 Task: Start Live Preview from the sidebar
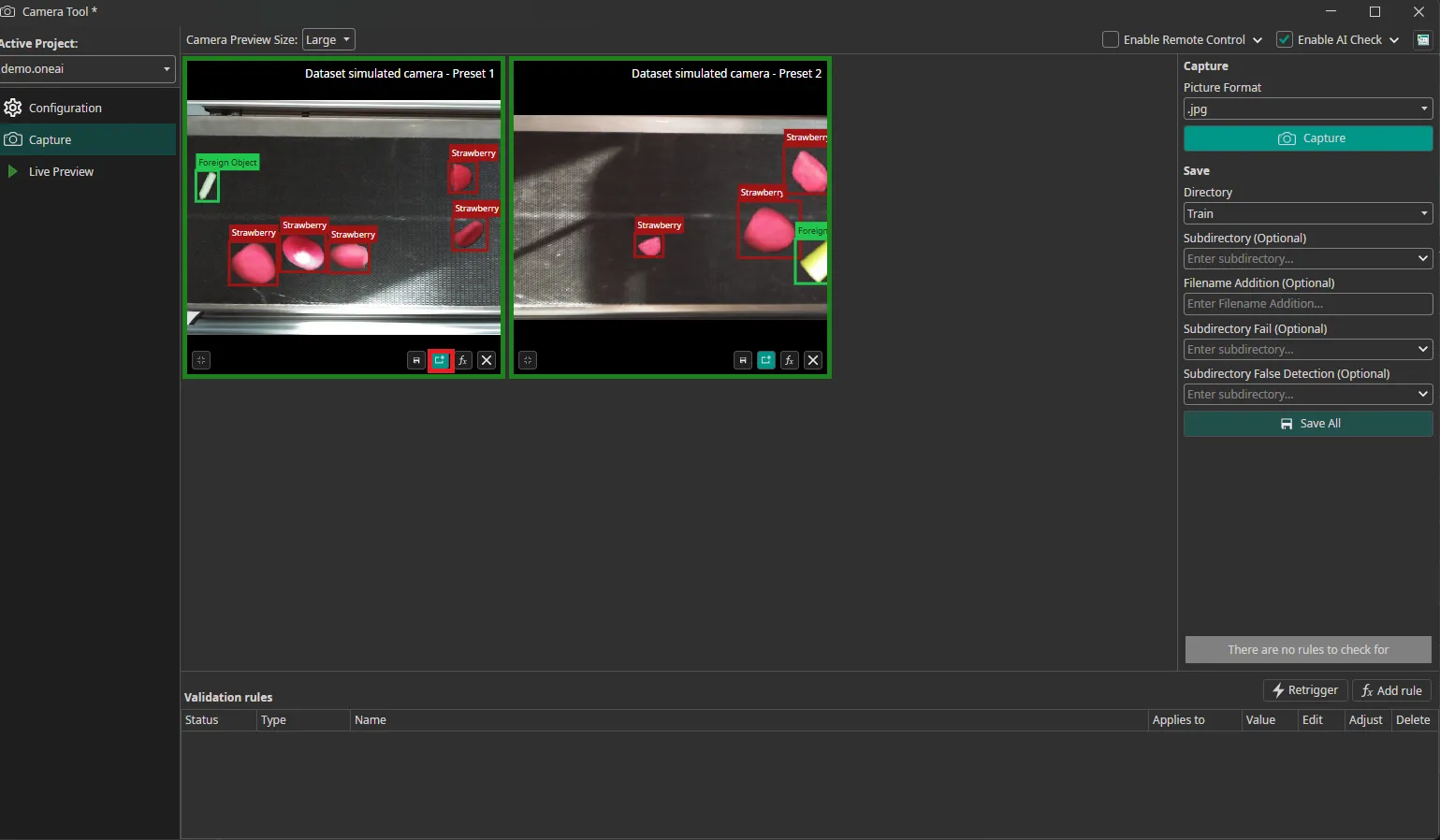point(62,171)
